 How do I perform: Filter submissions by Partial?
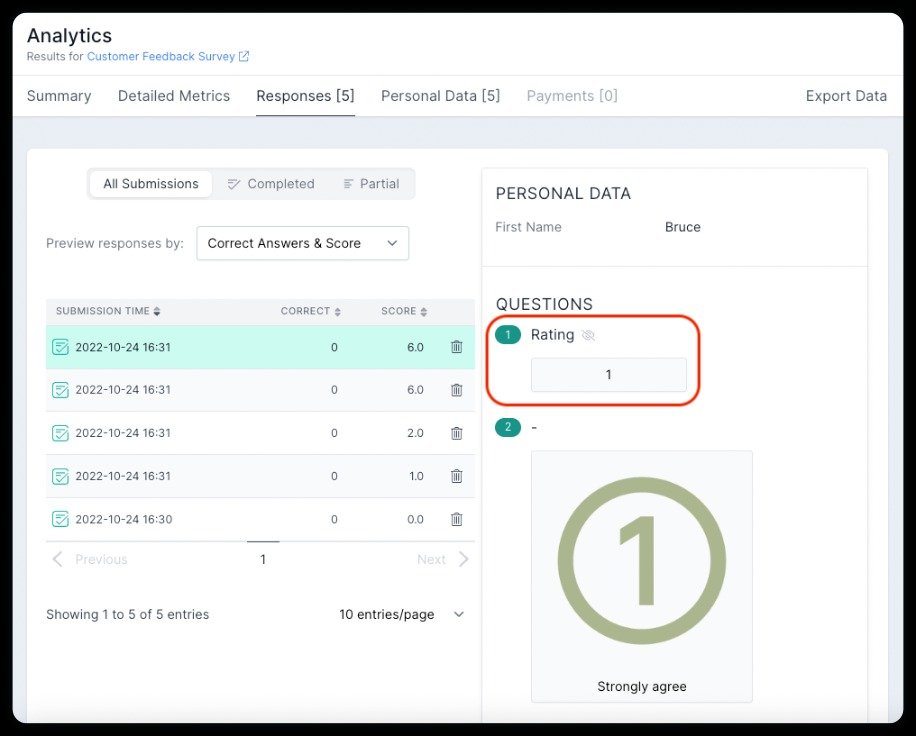click(x=370, y=183)
